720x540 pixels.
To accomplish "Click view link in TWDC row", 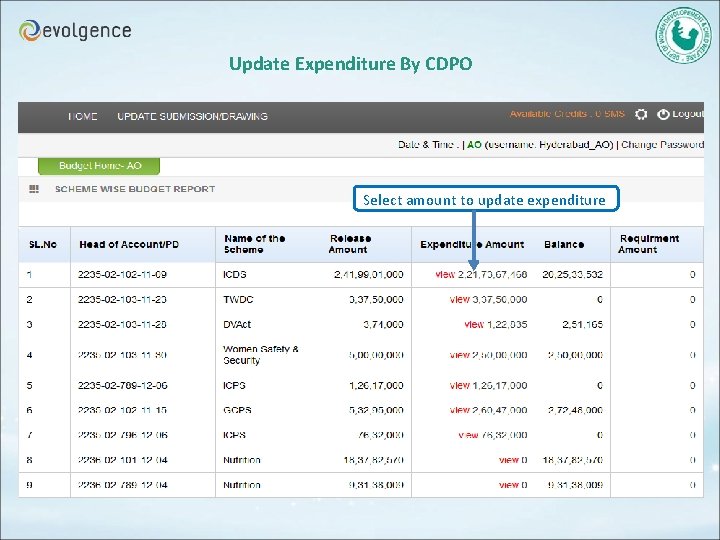I will pyautogui.click(x=460, y=299).
